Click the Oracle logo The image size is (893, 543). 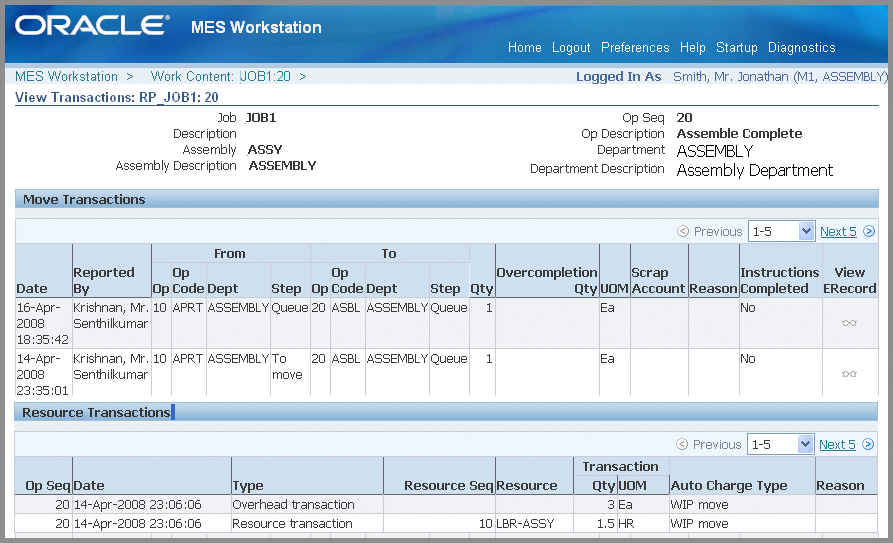coord(92,26)
